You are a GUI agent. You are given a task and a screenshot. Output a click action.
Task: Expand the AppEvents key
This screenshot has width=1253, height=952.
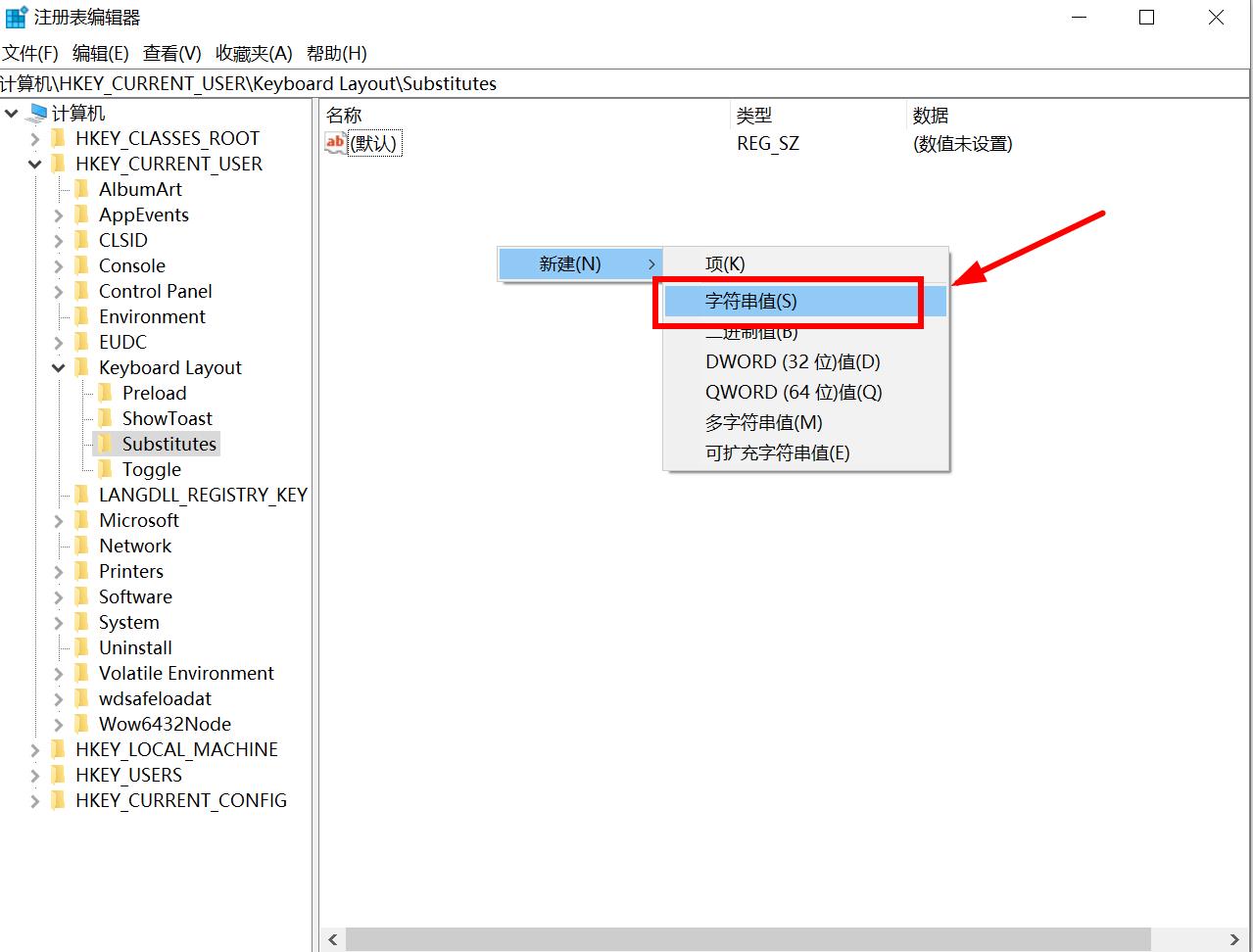[59, 215]
